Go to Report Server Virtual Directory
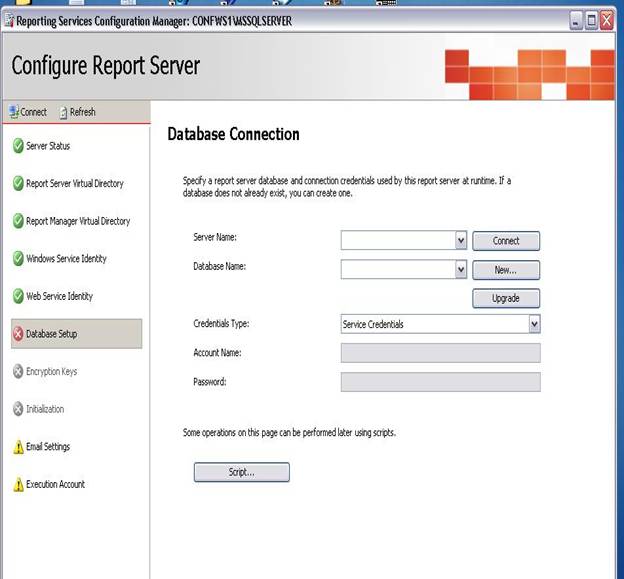The image size is (624, 579). click(75, 183)
